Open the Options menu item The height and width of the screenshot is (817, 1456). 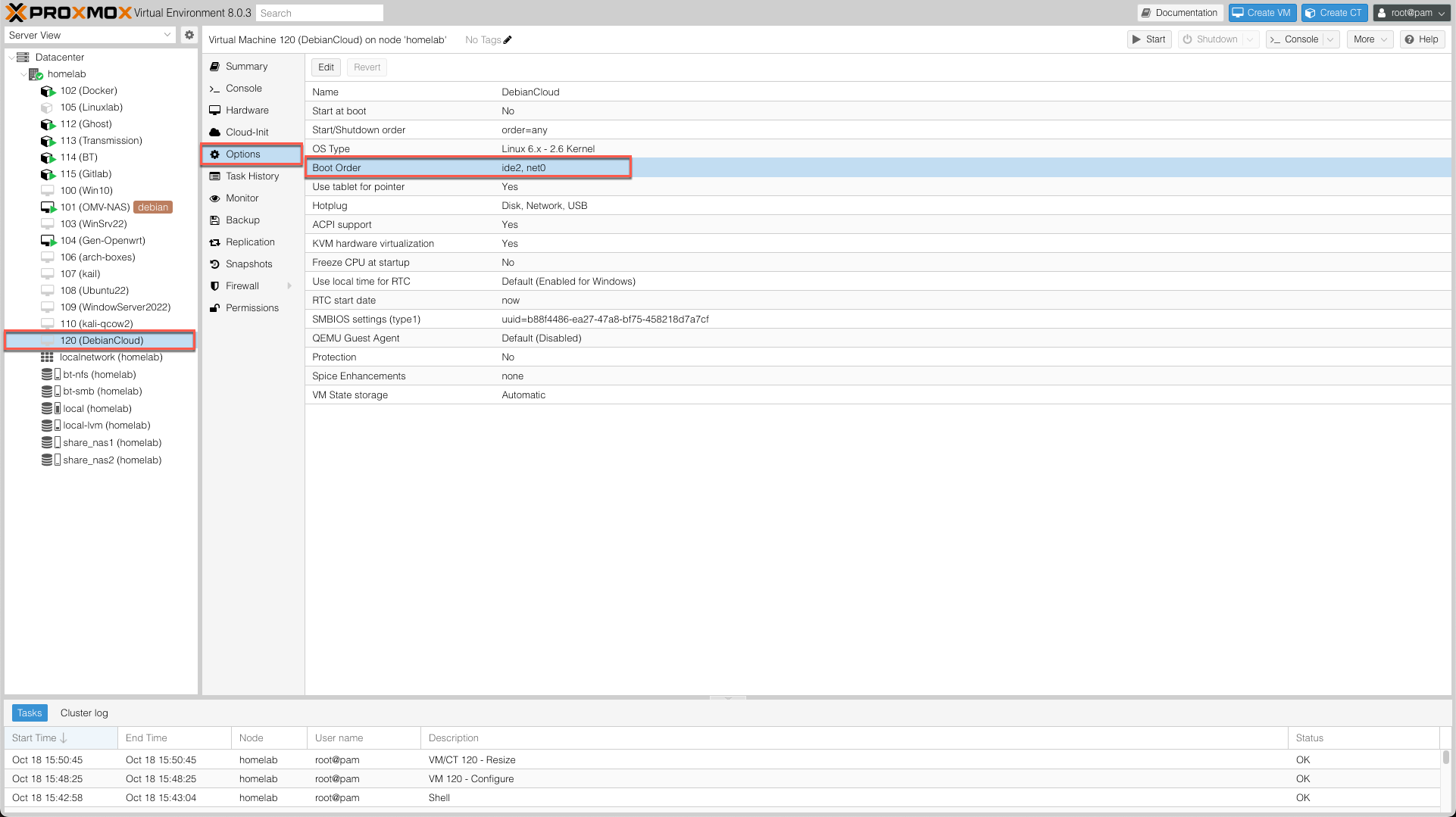click(252, 154)
